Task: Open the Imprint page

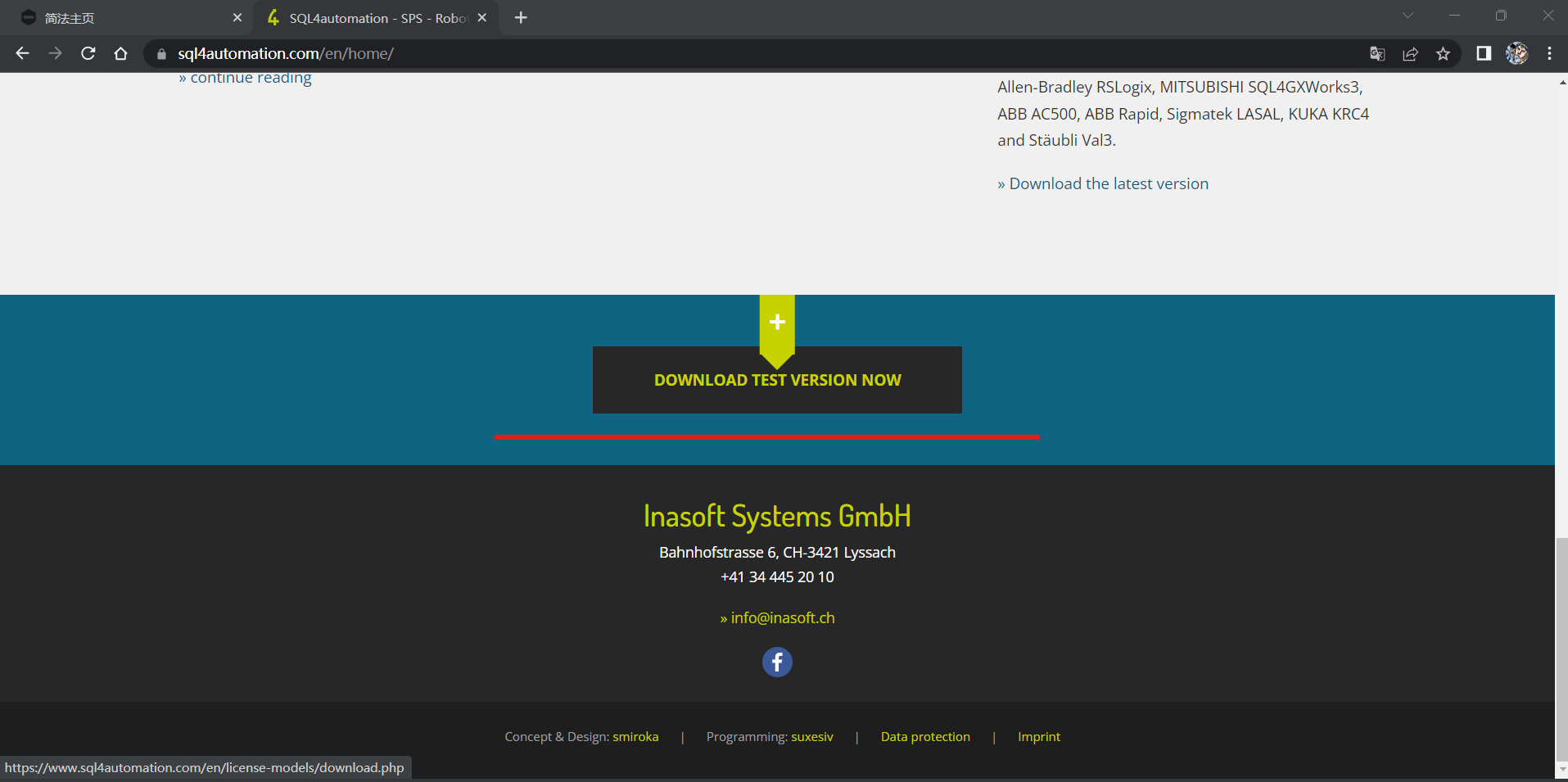Action: (1039, 737)
